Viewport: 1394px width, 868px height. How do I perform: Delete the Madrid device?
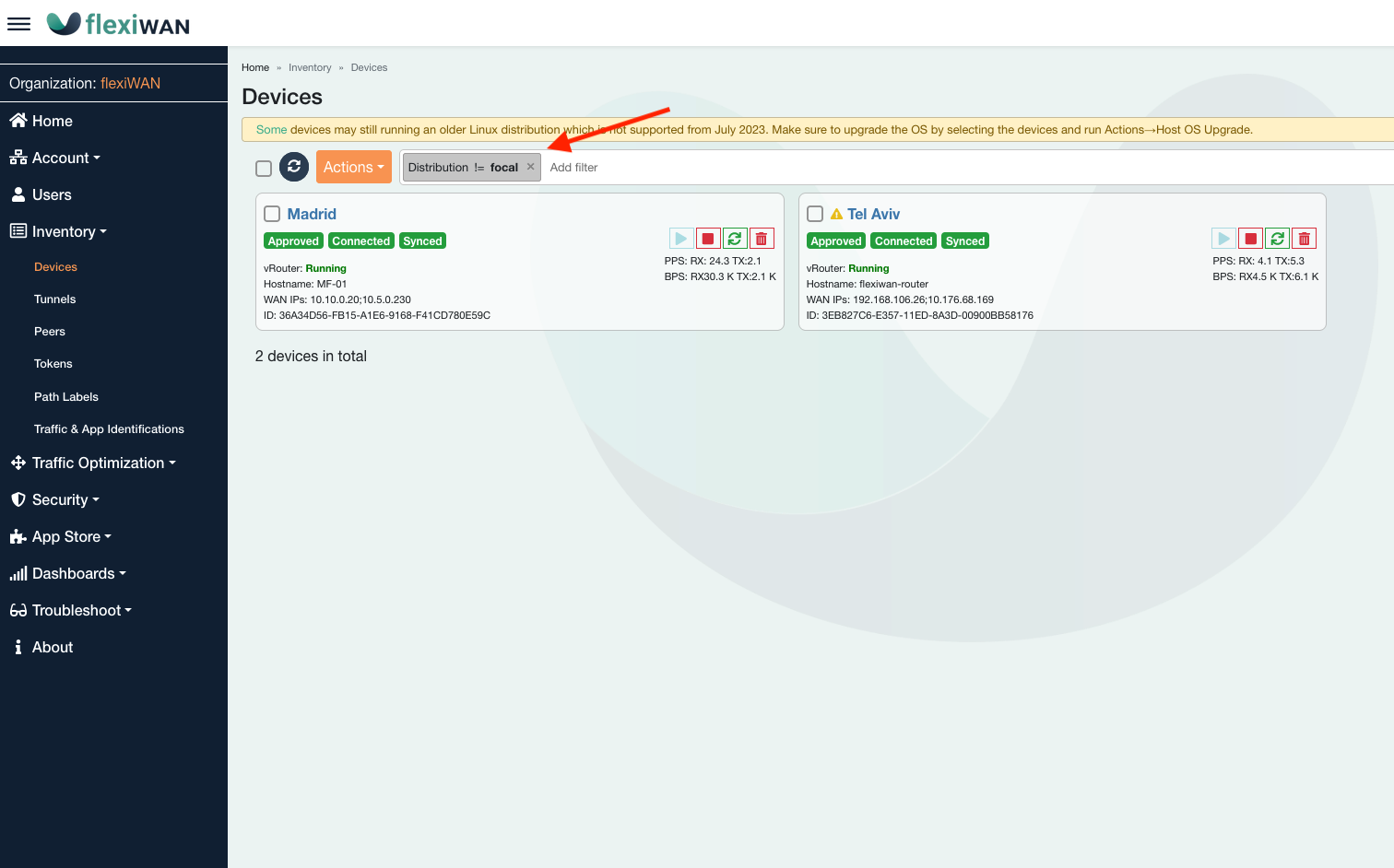click(x=762, y=239)
